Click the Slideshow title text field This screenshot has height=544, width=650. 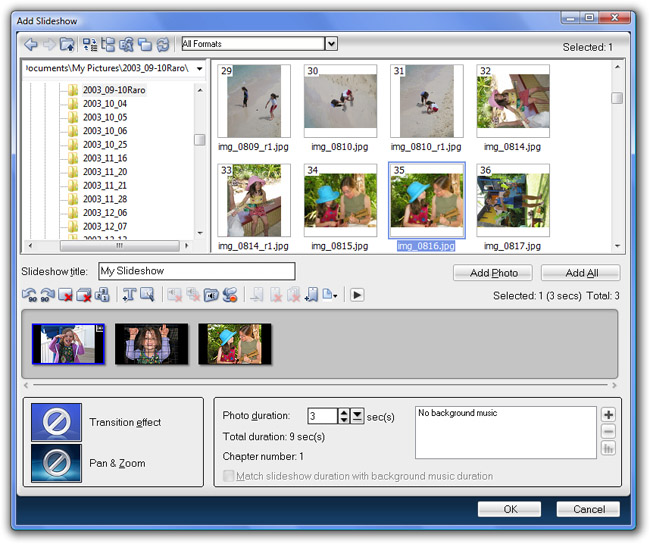tap(196, 271)
